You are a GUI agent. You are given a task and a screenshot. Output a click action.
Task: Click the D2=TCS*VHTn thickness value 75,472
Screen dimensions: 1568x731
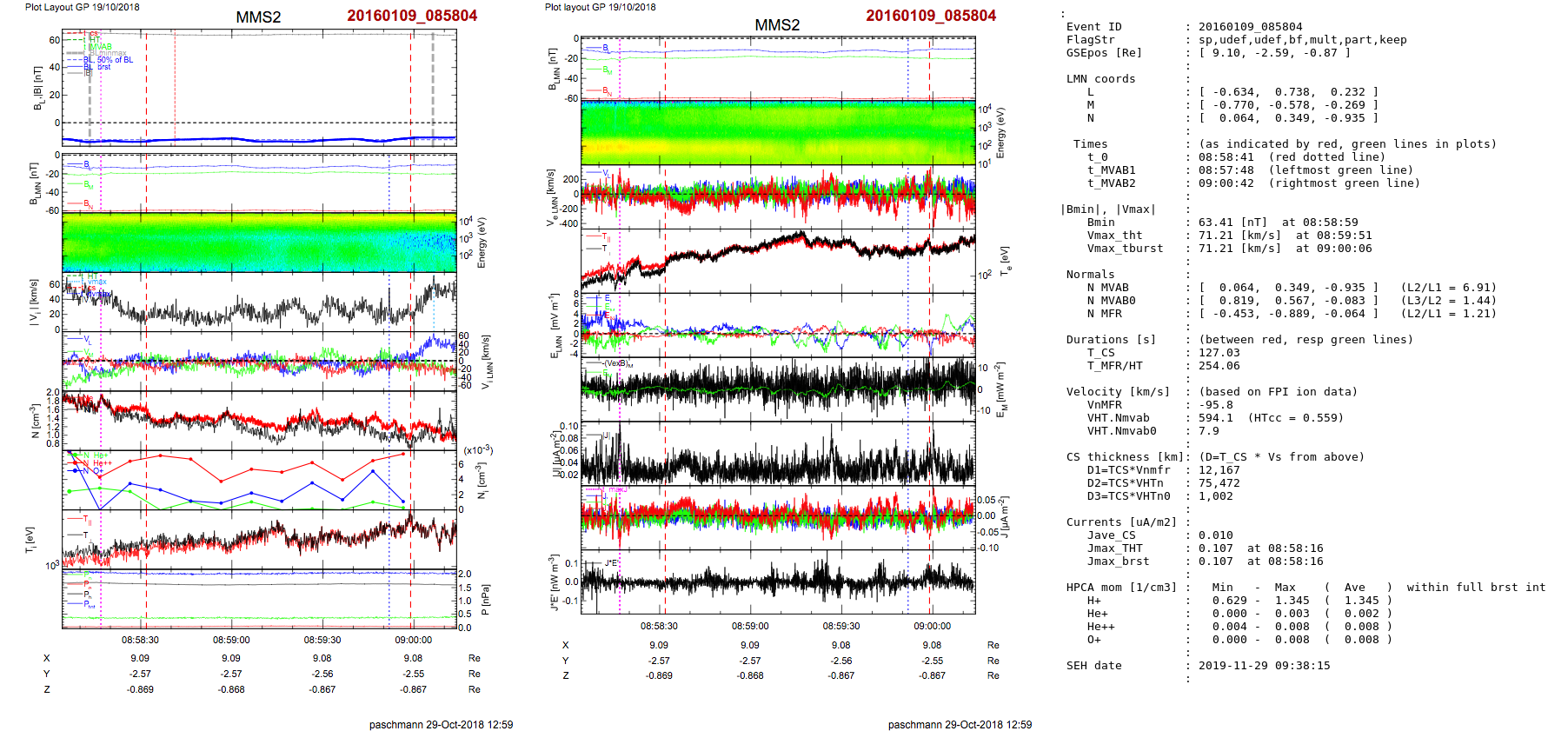(x=1219, y=483)
